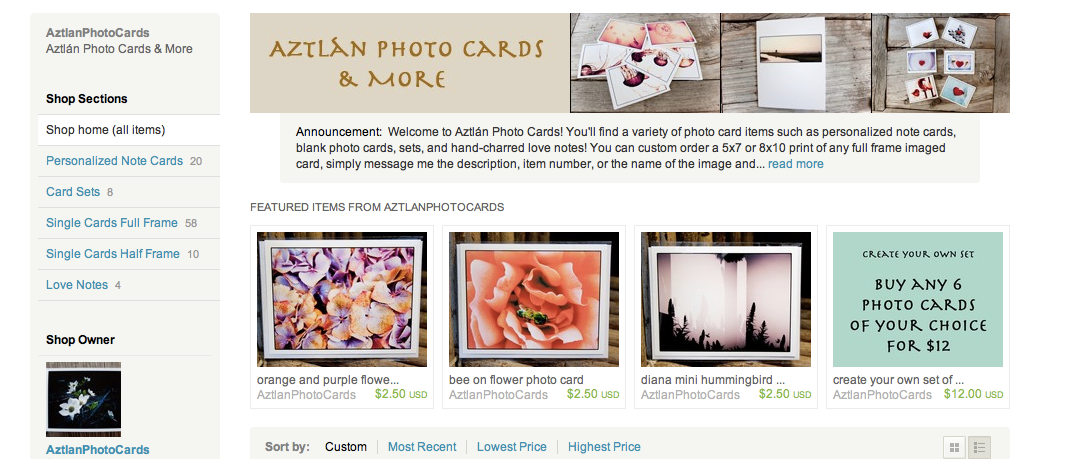Open the Card Sets section

(x=73, y=192)
